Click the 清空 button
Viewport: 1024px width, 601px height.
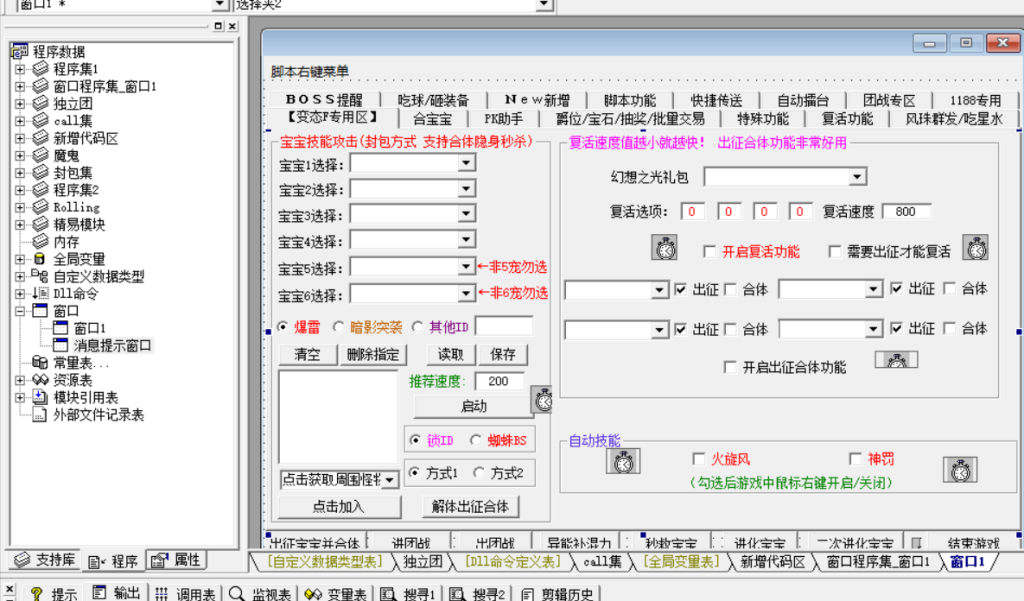point(307,355)
